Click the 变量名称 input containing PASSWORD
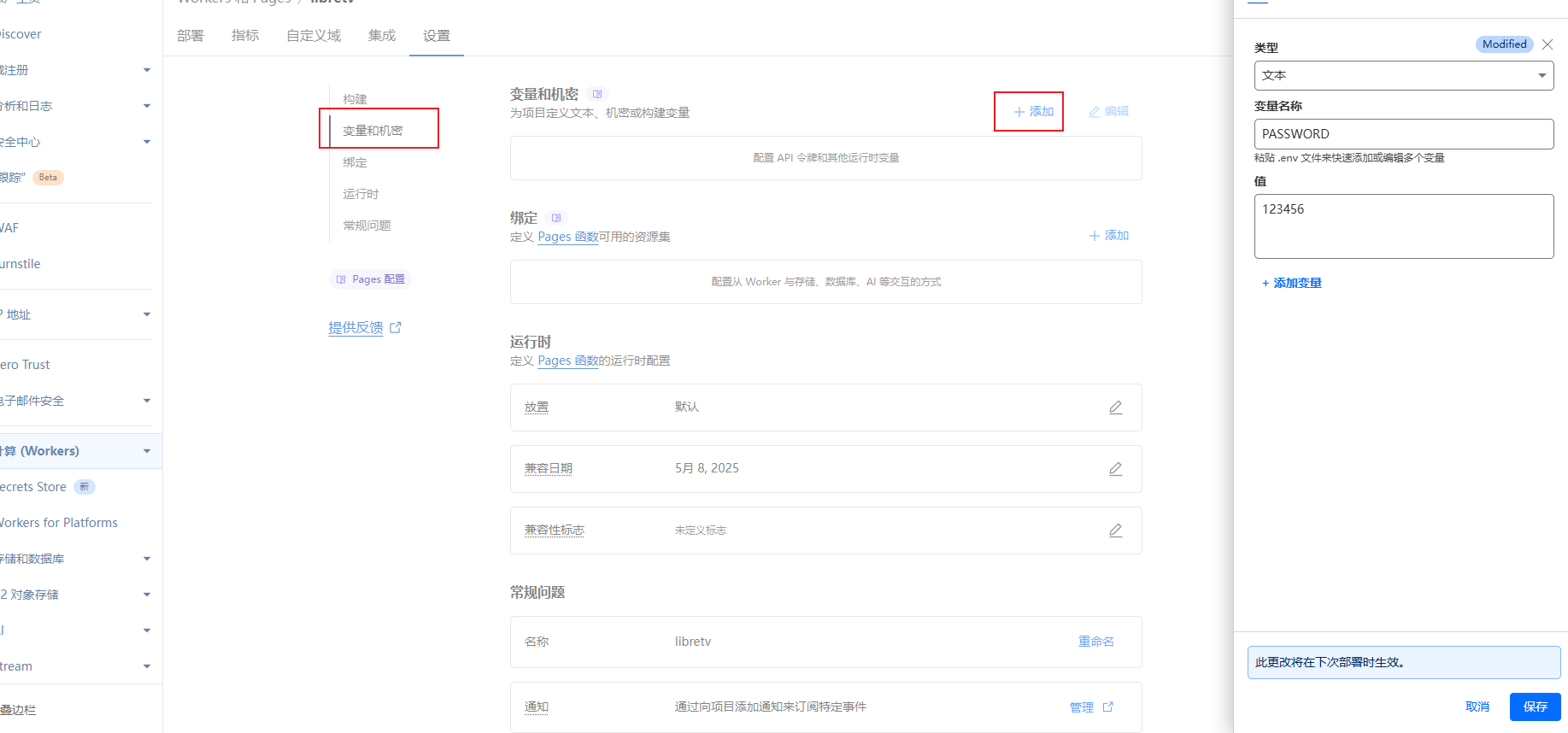This screenshot has height=733, width=1568. [1403, 134]
